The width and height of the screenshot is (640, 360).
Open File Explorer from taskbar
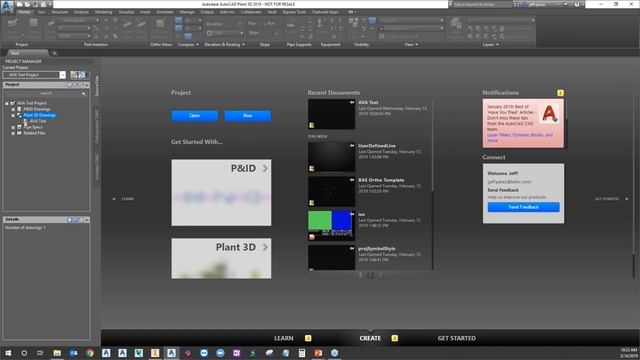(x=57, y=353)
